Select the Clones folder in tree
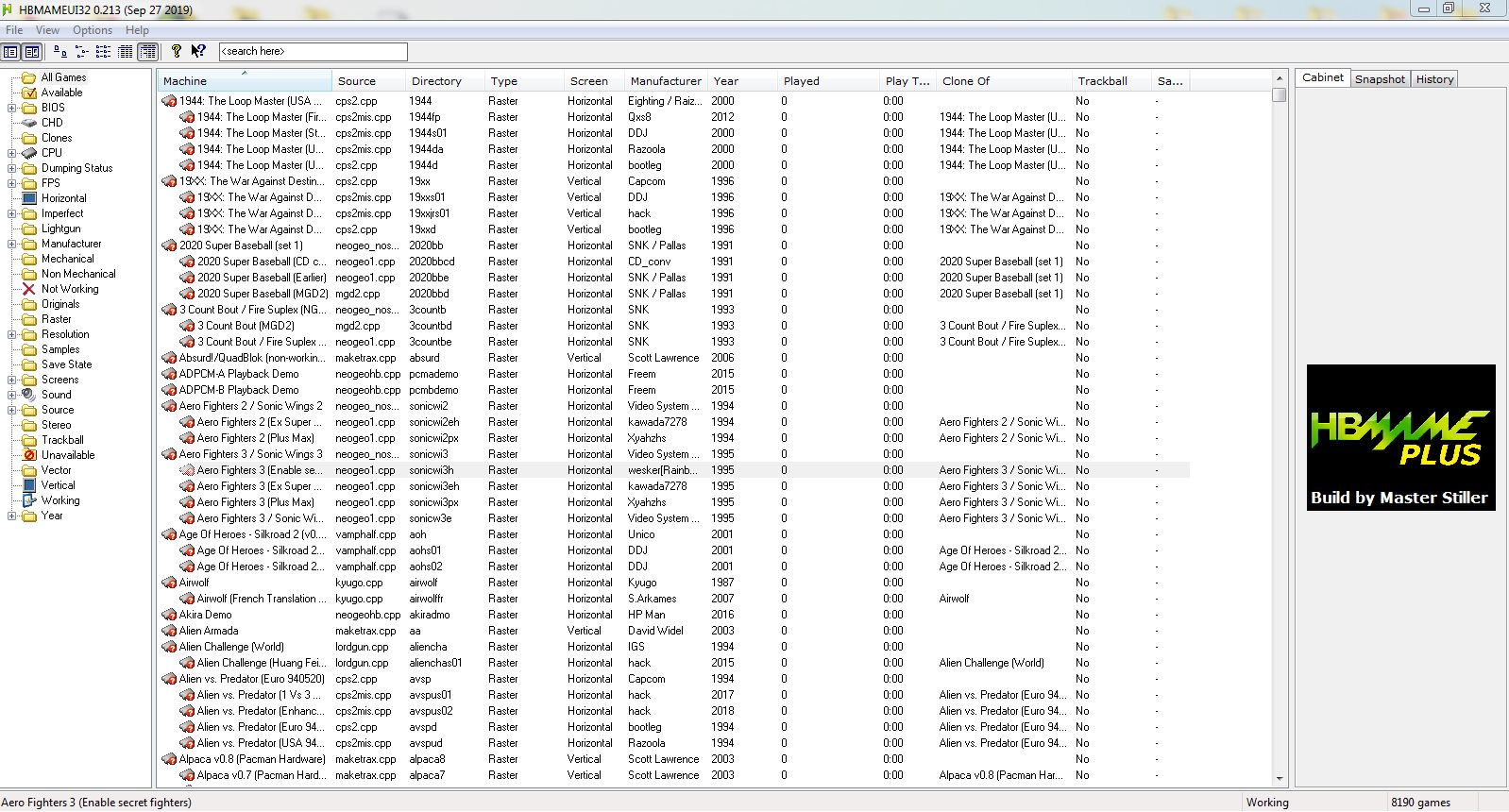Image resolution: width=1509 pixels, height=812 pixels. pos(57,138)
